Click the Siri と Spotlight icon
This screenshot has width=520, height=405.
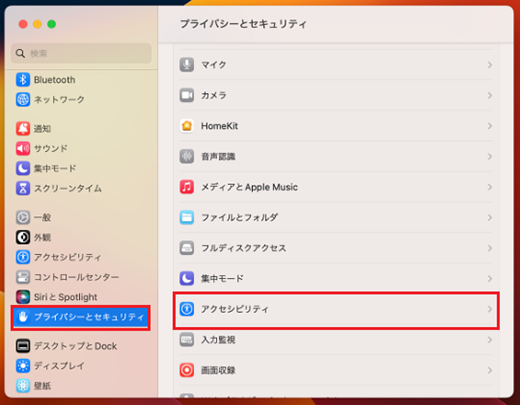(x=23, y=297)
